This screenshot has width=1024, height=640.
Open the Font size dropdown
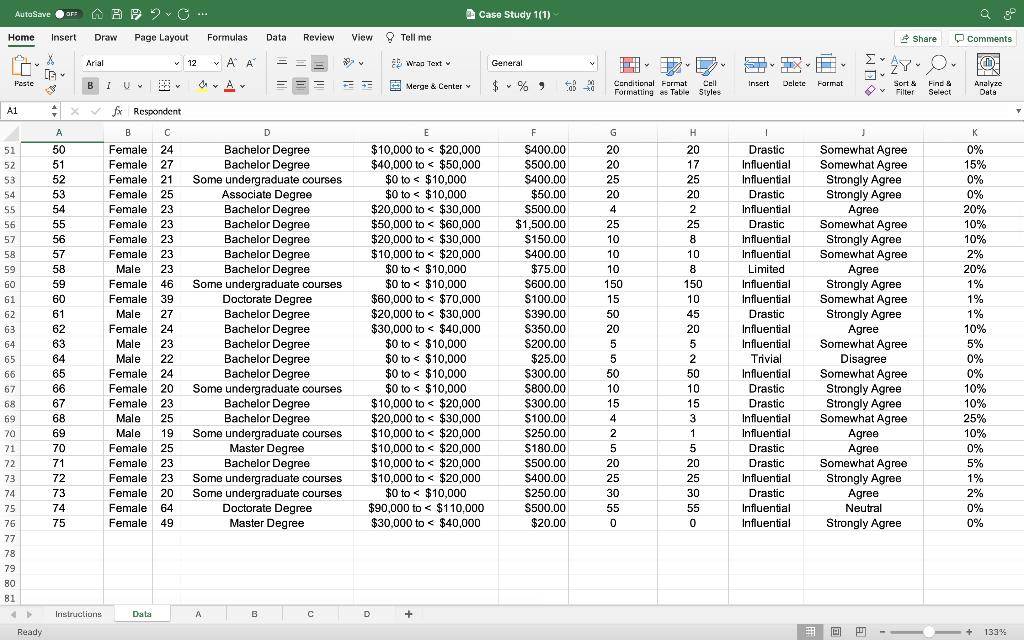pos(203,62)
